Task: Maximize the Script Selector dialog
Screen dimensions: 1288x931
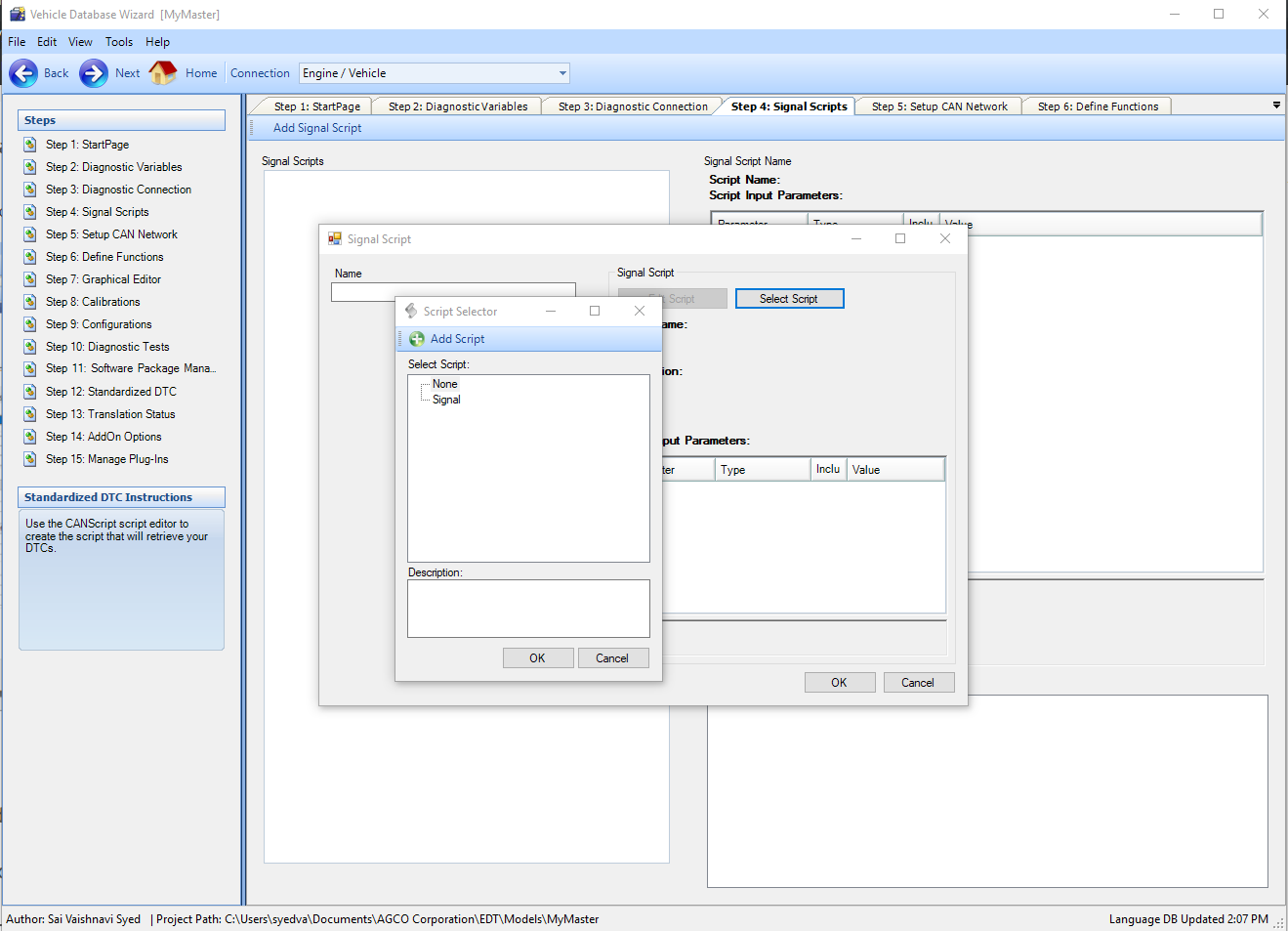Action: (595, 311)
